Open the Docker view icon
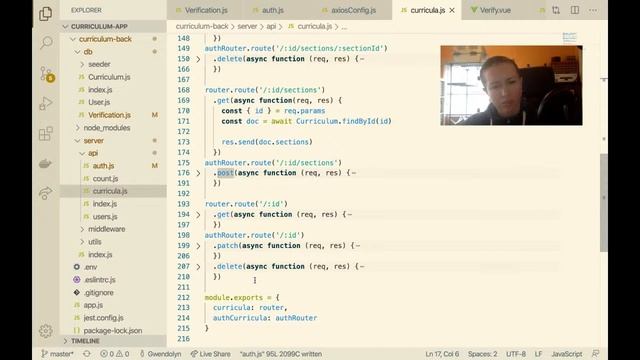This screenshot has height=360, width=640. pos(45,164)
